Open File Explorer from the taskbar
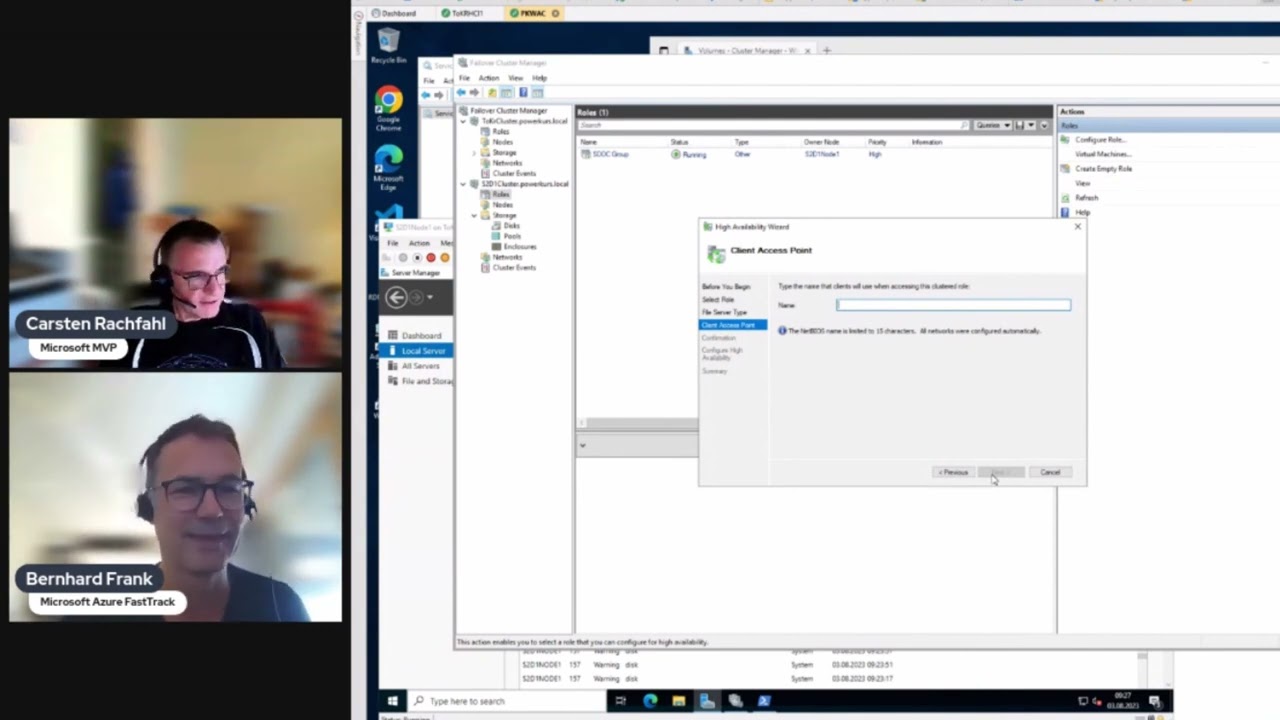Screen dimensions: 1280x720 678,701
